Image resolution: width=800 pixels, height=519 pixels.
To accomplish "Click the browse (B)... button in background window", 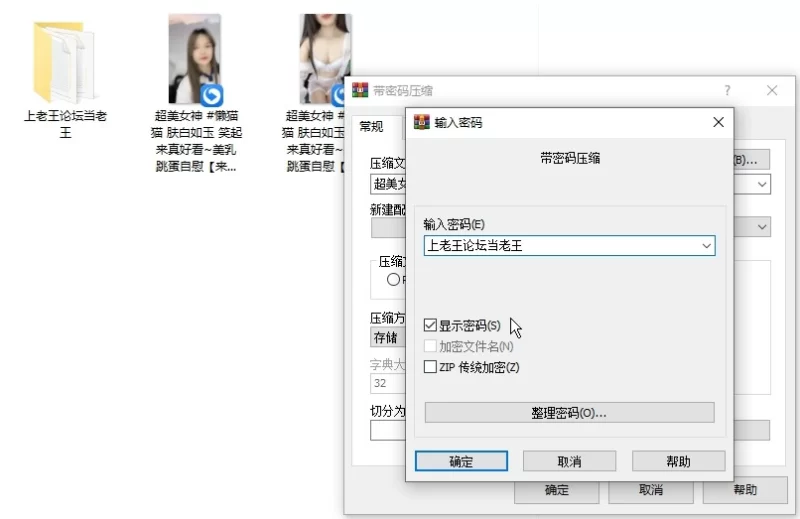I will click(751, 160).
